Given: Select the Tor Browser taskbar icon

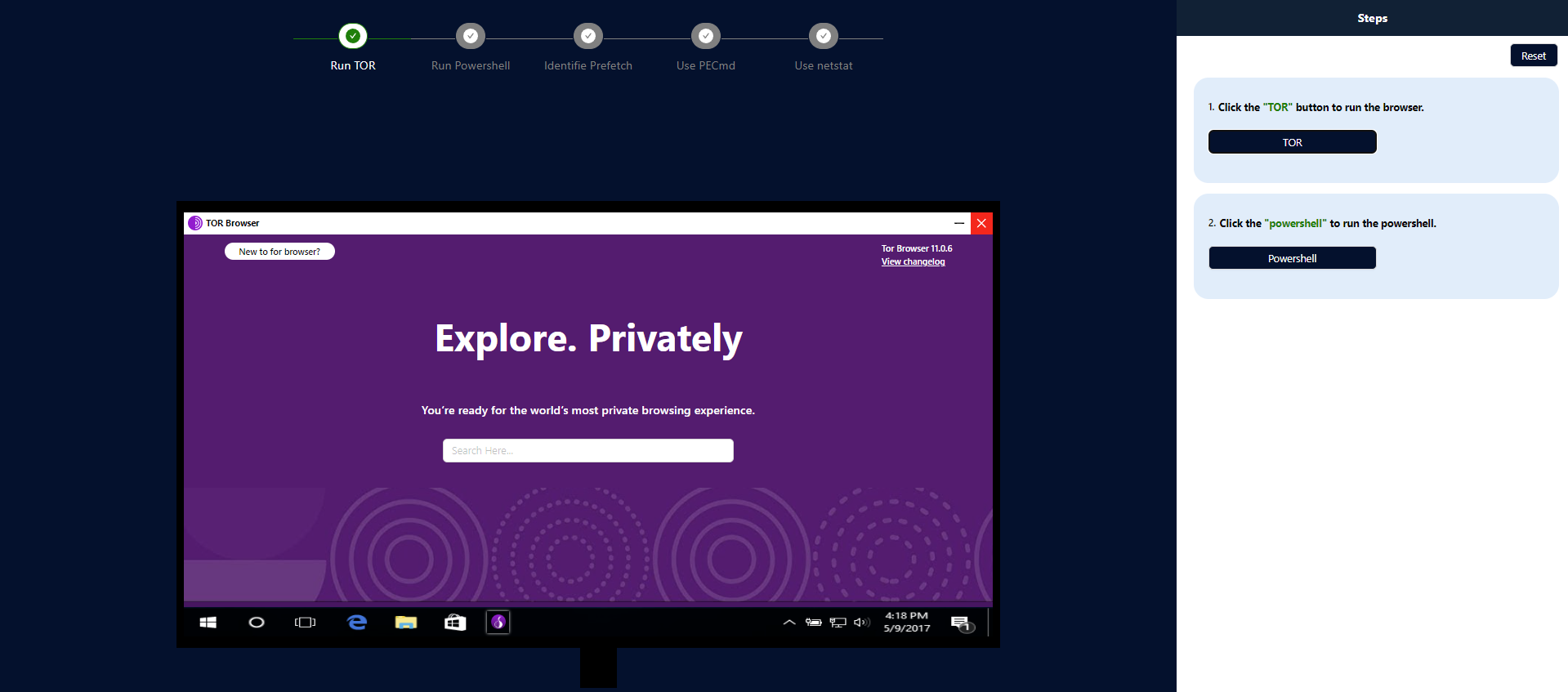Looking at the screenshot, I should (498, 623).
